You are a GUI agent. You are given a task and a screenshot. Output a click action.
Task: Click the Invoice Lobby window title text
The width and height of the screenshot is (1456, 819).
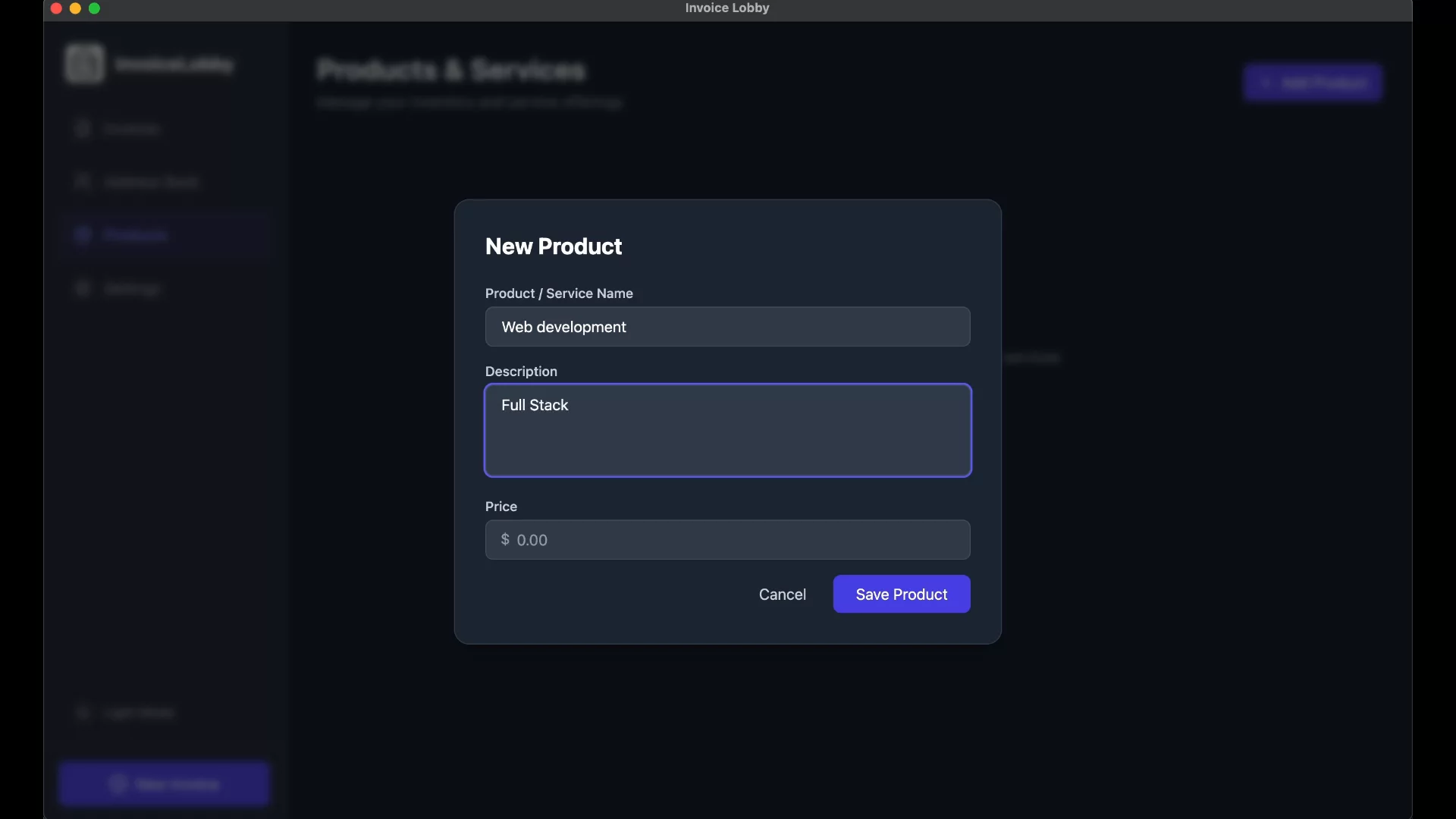click(x=726, y=8)
